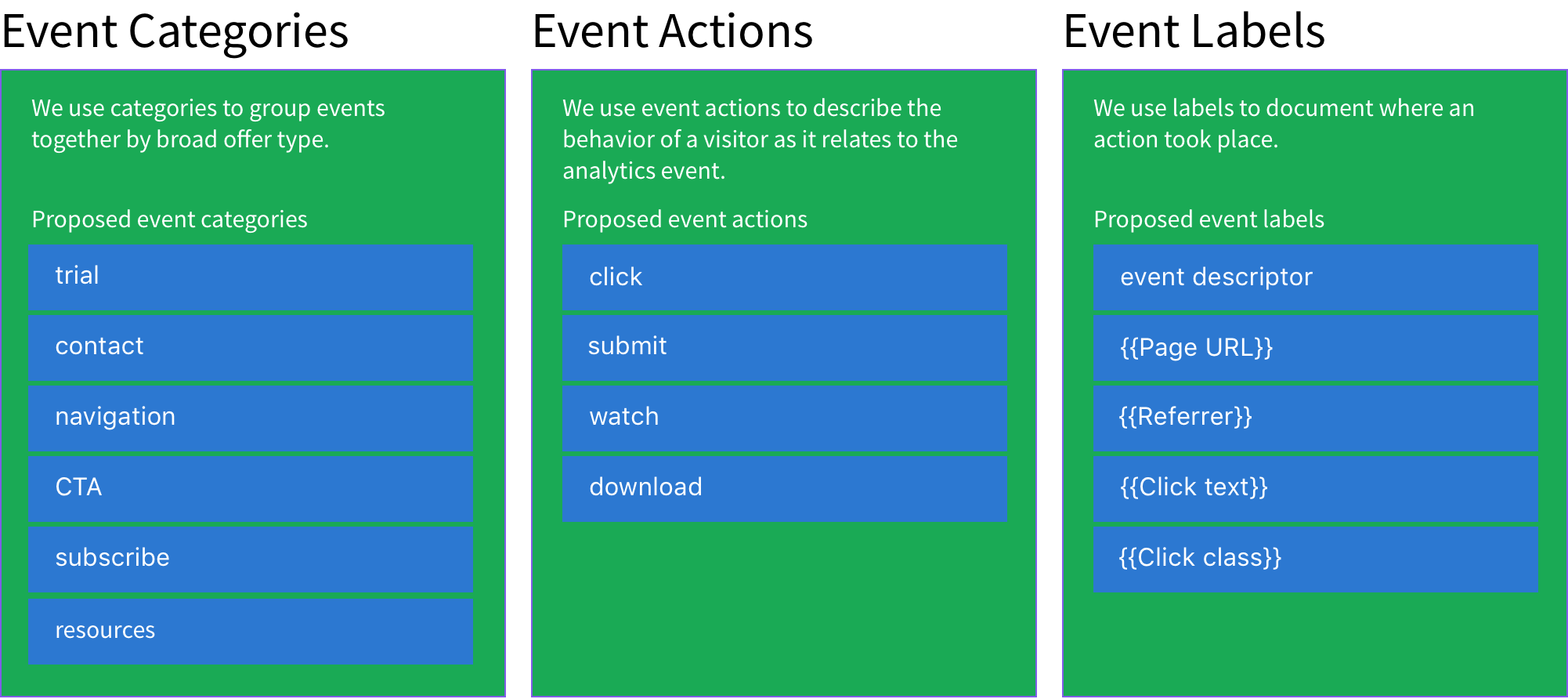This screenshot has width=1568, height=699.
Task: Select the 'event descriptor' label box
Action: coord(1315,277)
